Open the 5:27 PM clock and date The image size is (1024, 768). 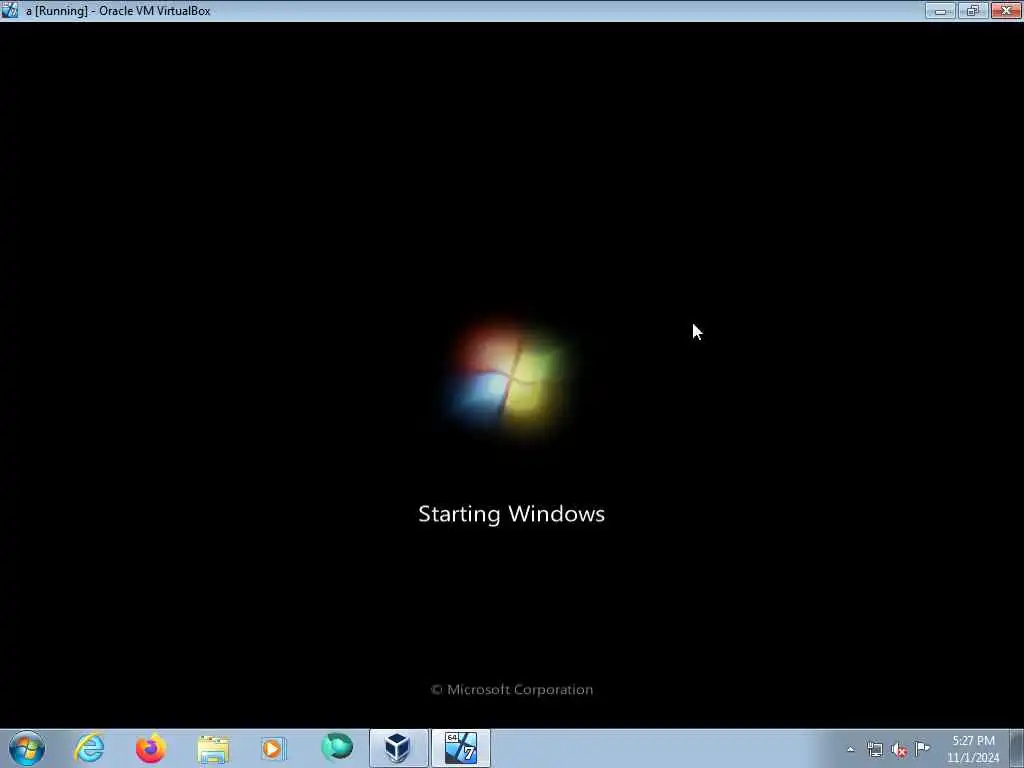pyautogui.click(x=973, y=749)
